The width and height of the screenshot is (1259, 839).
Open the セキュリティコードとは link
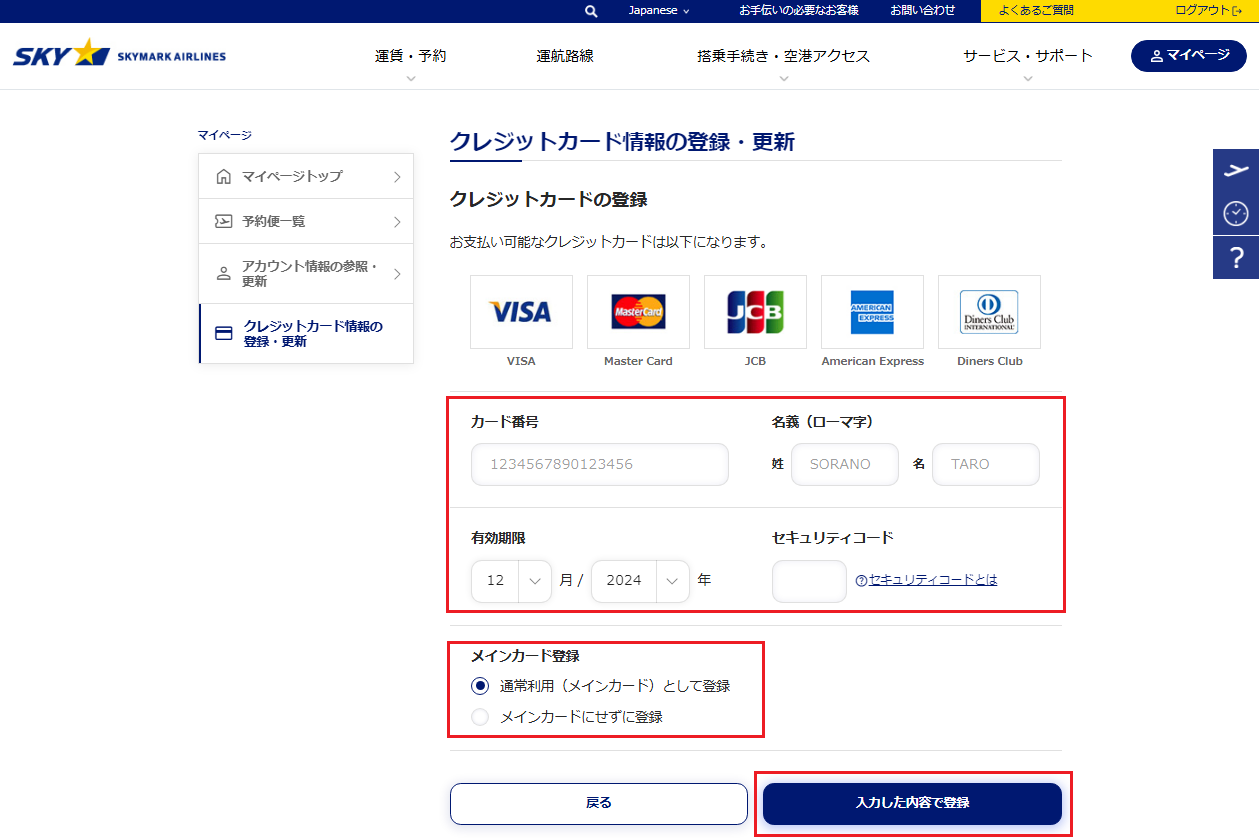pyautogui.click(x=932, y=580)
